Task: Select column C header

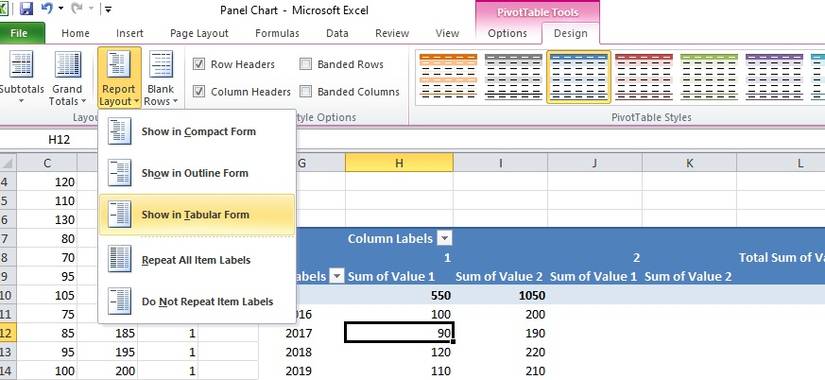Action: [x=47, y=163]
